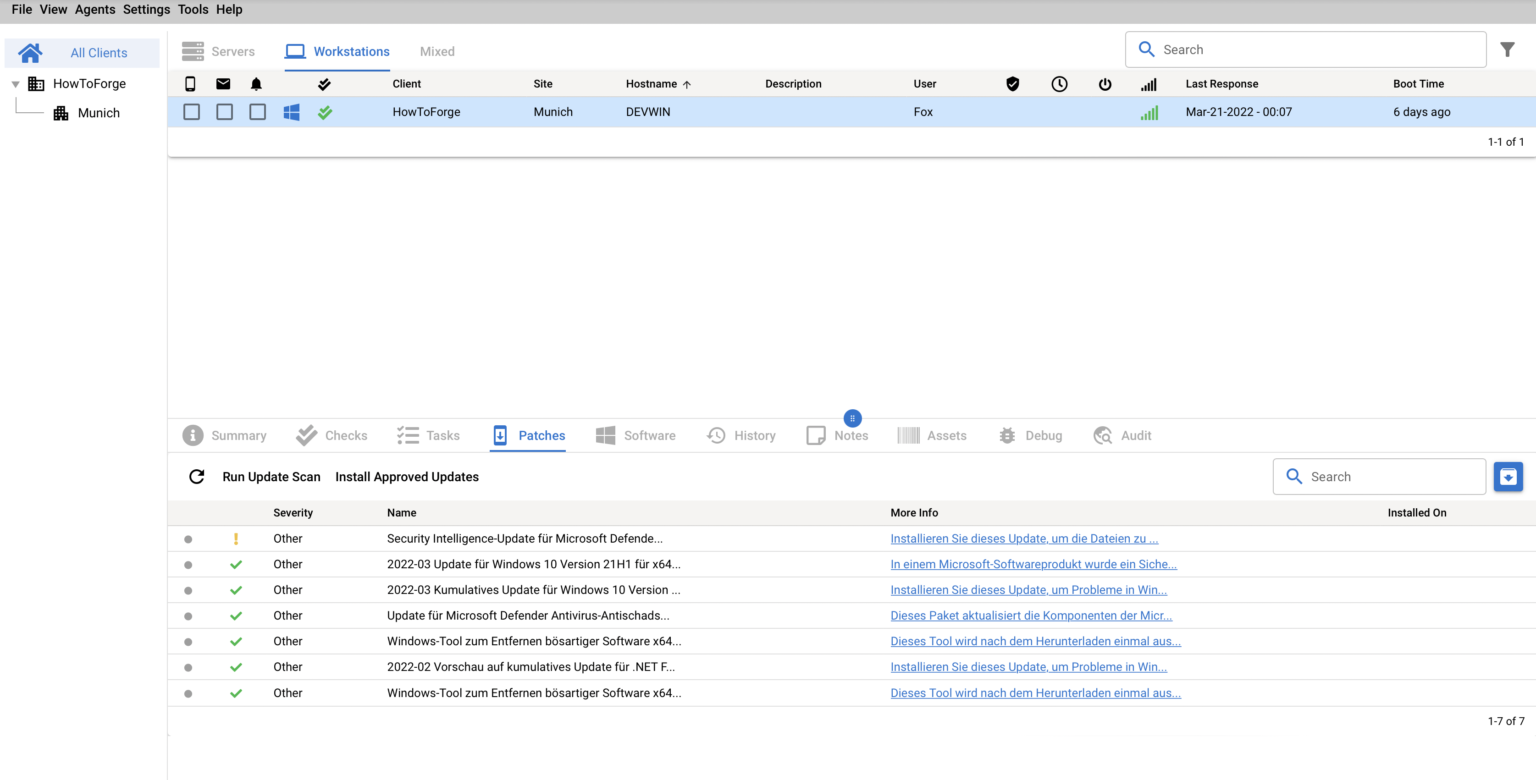The height and width of the screenshot is (780, 1536).
Task: Click the yellow exclamation icon on first patch
Action: point(236,539)
